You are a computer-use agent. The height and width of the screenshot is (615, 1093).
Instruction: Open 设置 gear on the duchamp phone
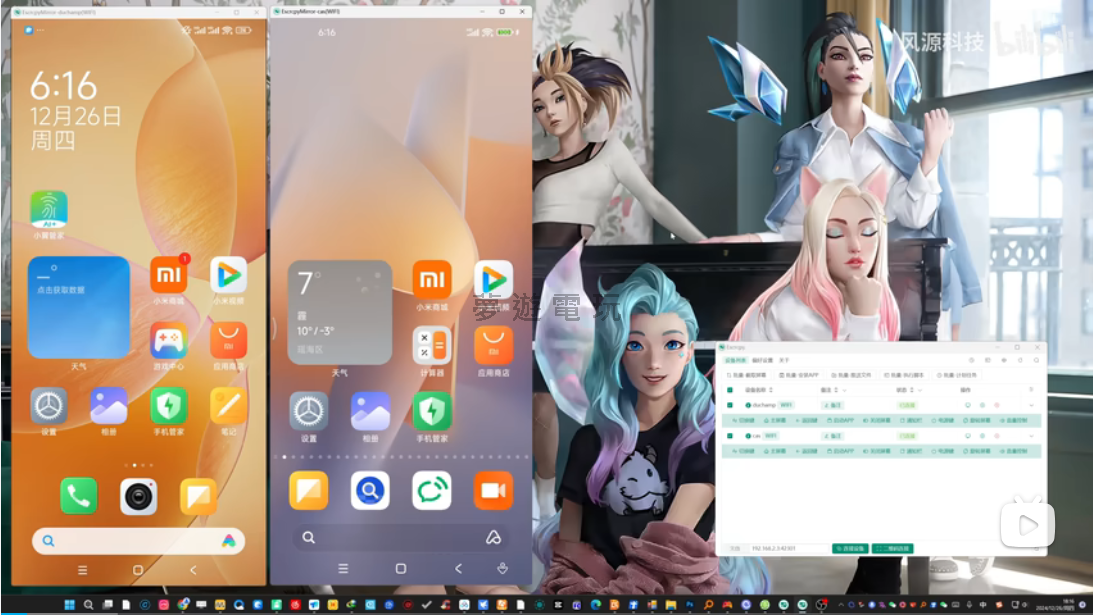pos(49,406)
